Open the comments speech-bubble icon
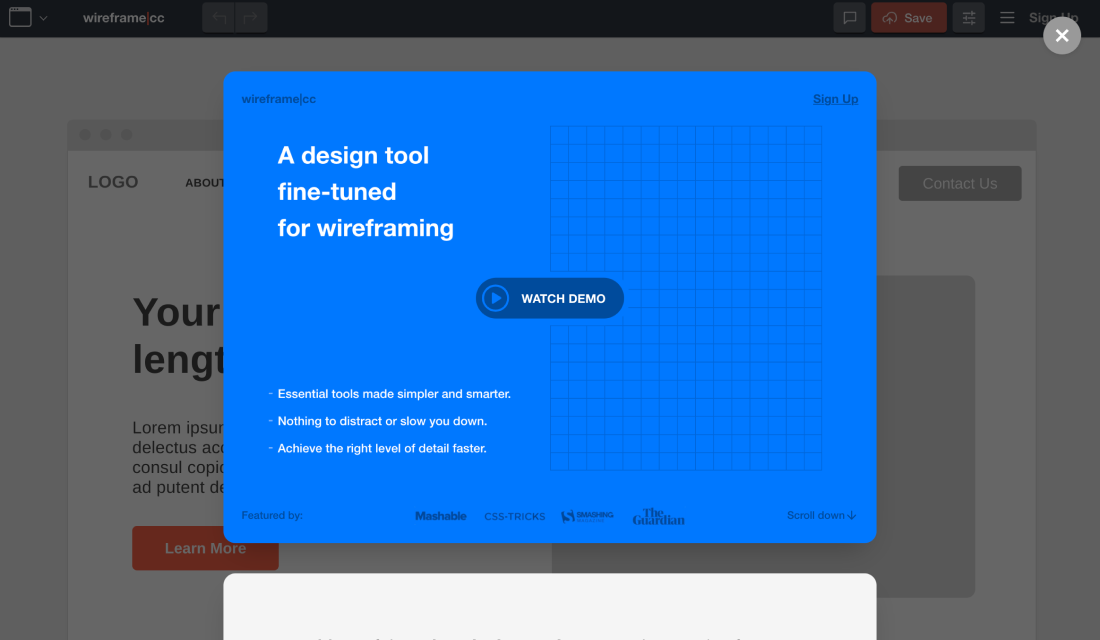 pyautogui.click(x=849, y=18)
